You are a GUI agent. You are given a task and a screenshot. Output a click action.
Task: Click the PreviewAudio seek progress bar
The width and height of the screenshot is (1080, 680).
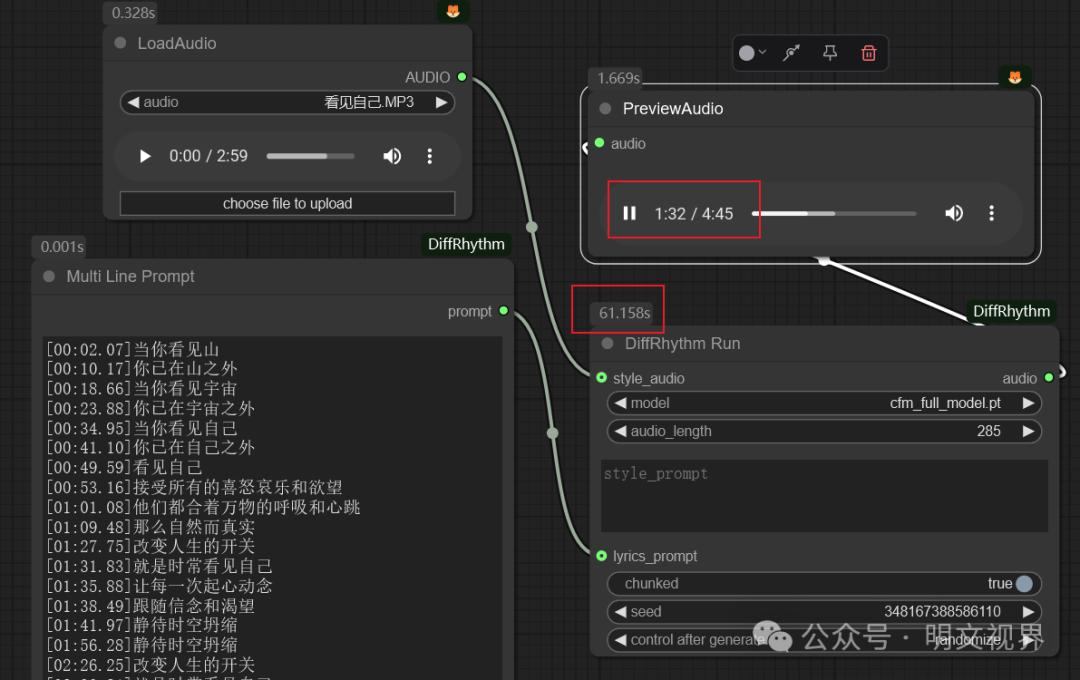point(833,213)
